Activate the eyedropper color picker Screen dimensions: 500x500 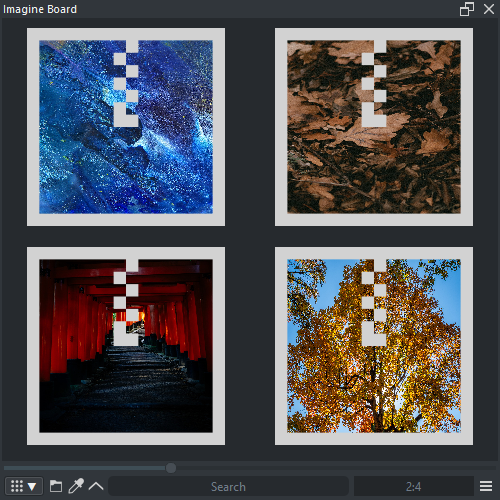(76, 486)
